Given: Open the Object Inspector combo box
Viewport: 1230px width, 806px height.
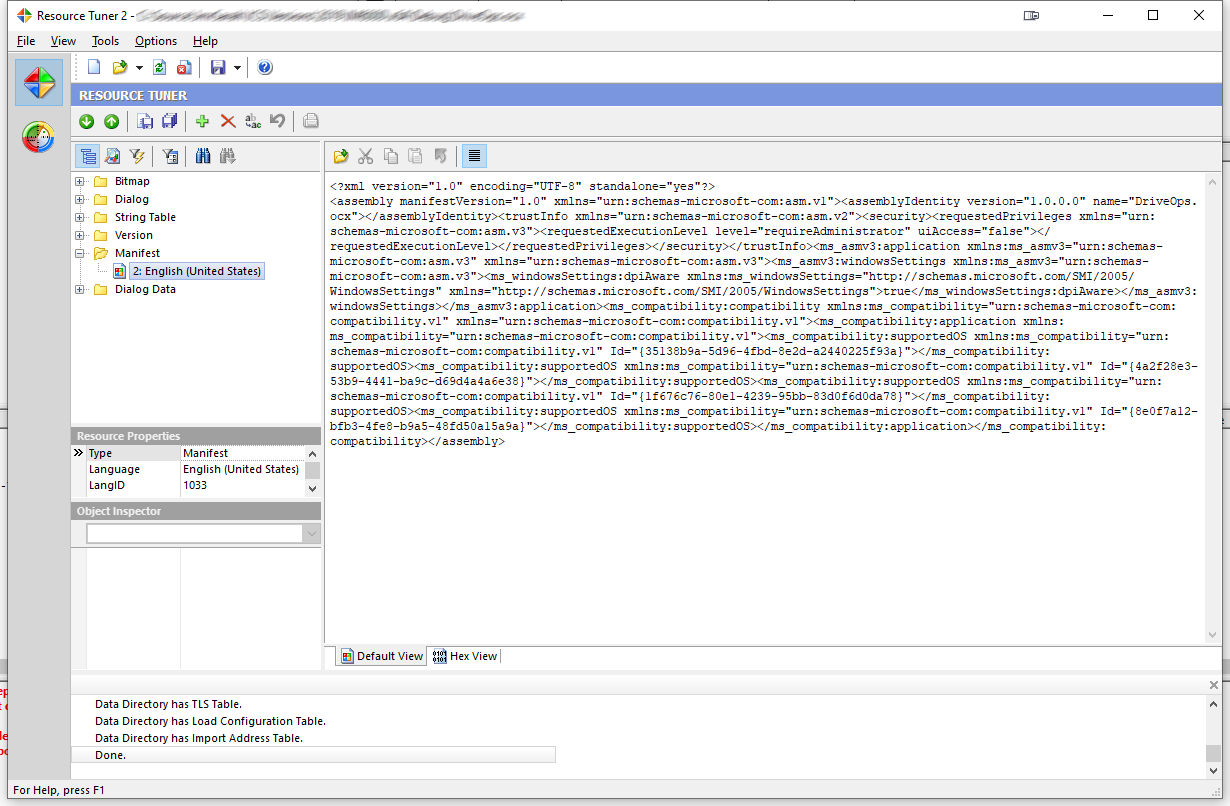Looking at the screenshot, I should pyautogui.click(x=311, y=535).
